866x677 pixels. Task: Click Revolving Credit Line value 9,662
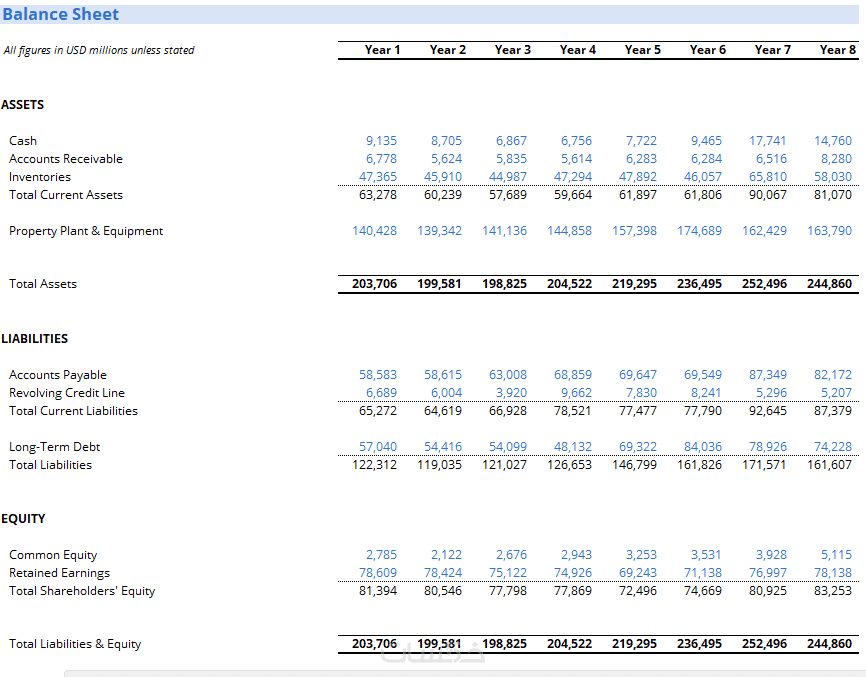576,393
